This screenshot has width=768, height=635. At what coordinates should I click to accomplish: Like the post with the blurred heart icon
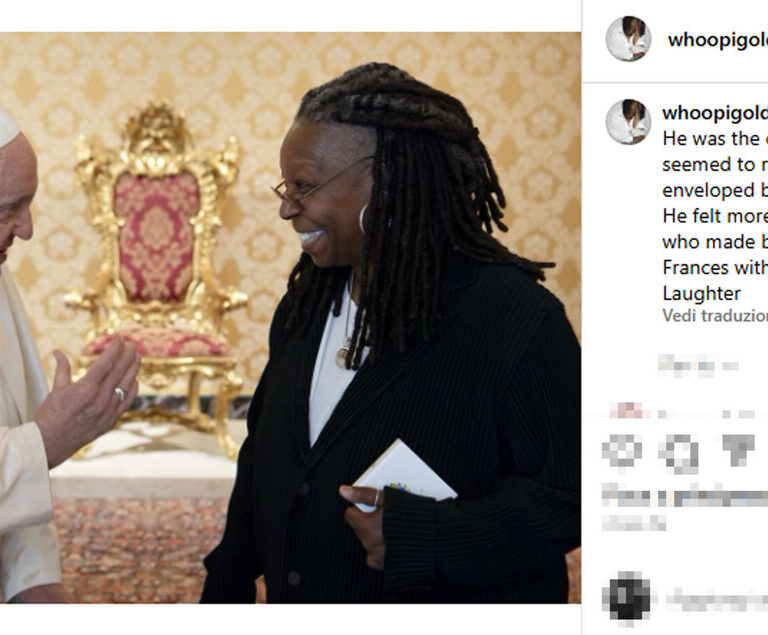click(x=622, y=453)
